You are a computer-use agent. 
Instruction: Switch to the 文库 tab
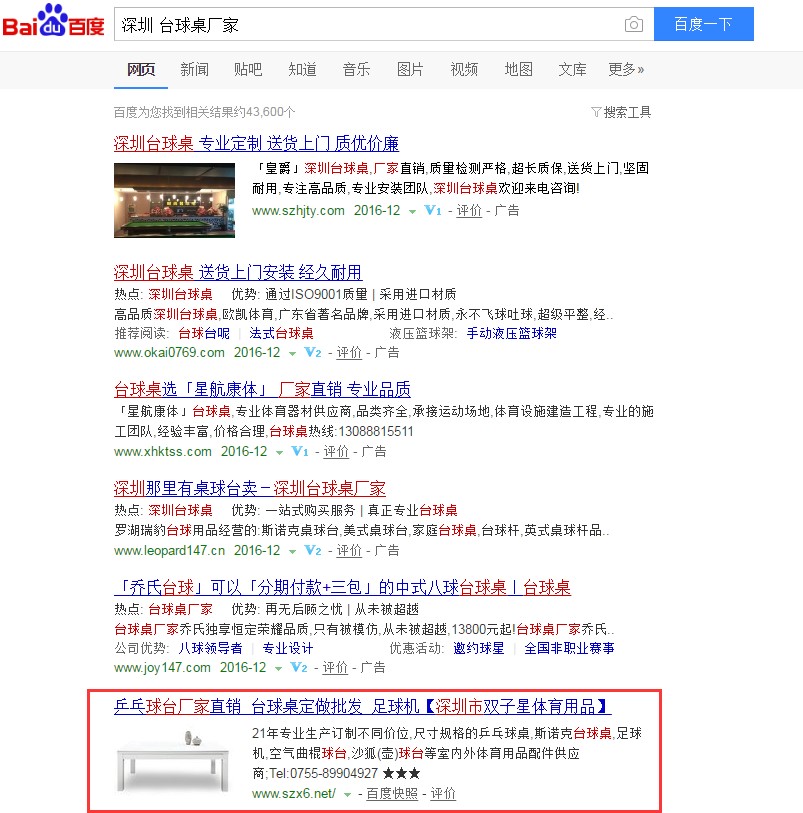pyautogui.click(x=572, y=69)
